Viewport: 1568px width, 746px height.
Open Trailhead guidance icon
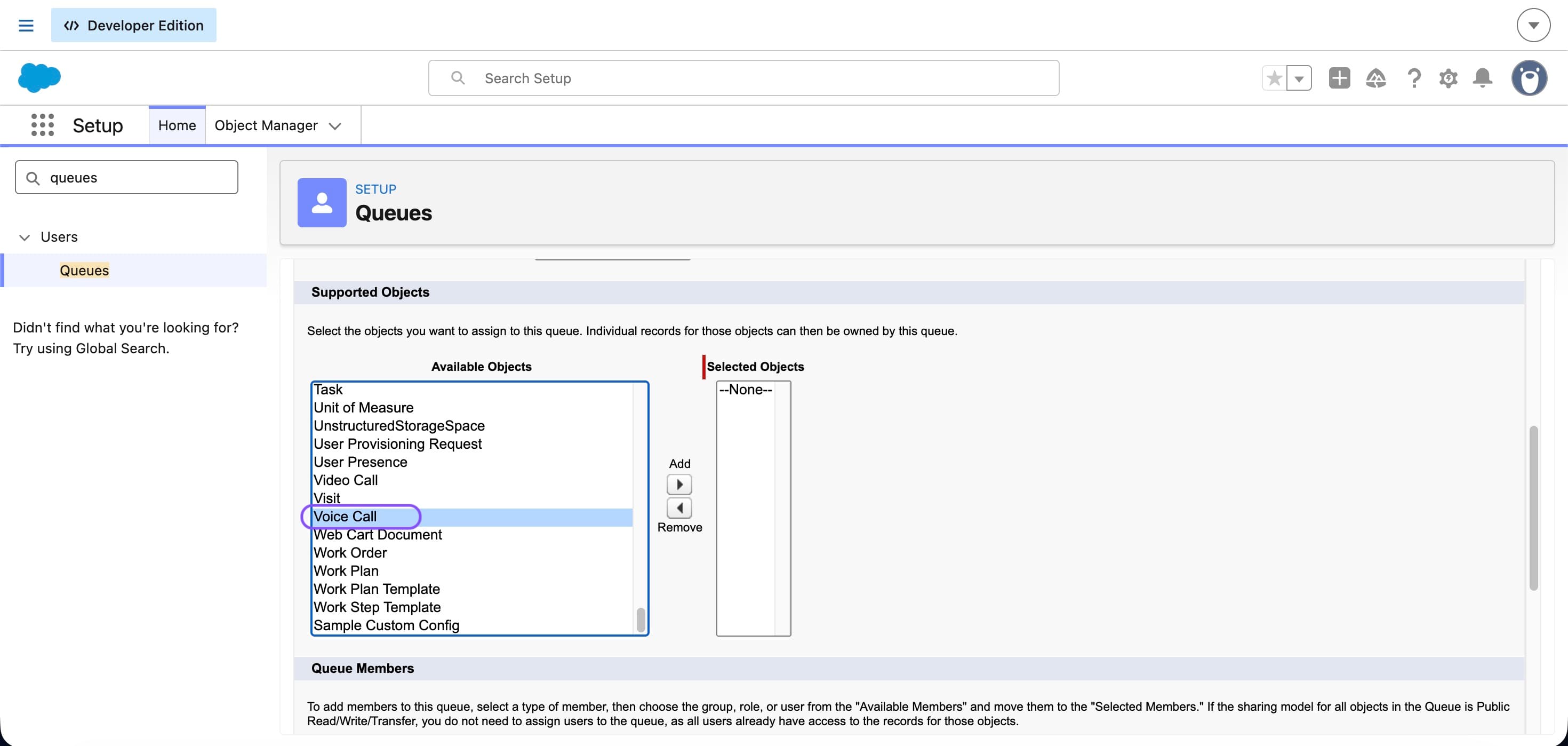coord(1375,78)
